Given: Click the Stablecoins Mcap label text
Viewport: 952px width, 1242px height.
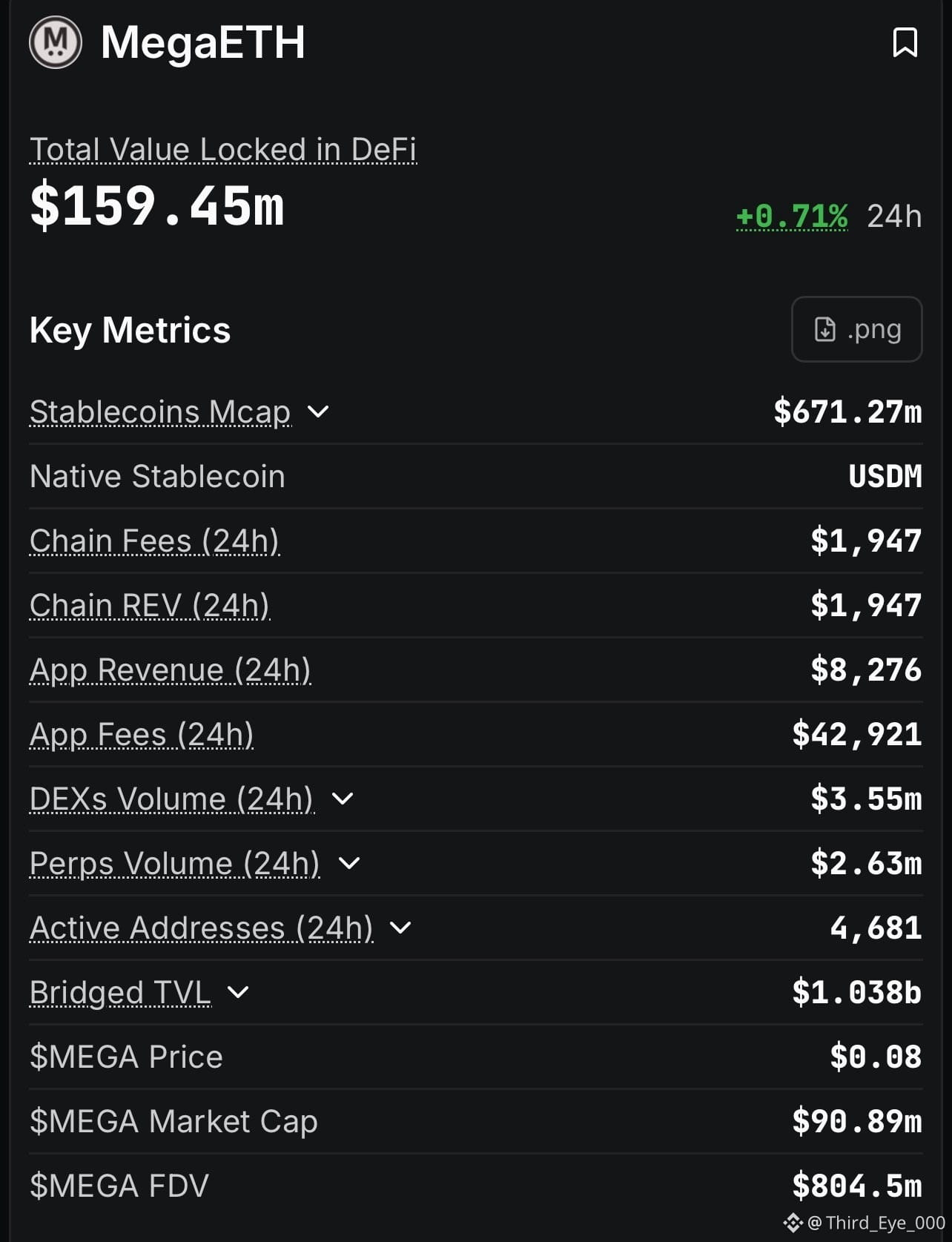Looking at the screenshot, I should (160, 412).
